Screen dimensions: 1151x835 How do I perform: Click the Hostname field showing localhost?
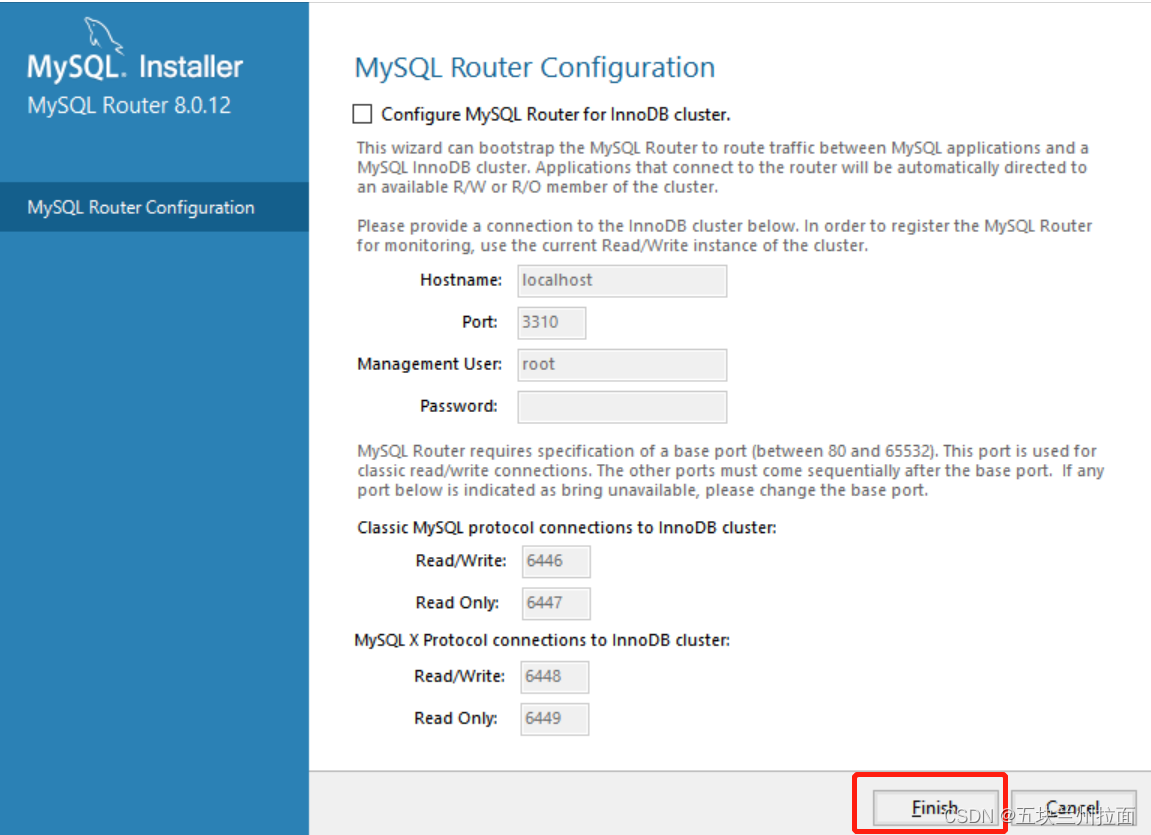click(x=622, y=281)
